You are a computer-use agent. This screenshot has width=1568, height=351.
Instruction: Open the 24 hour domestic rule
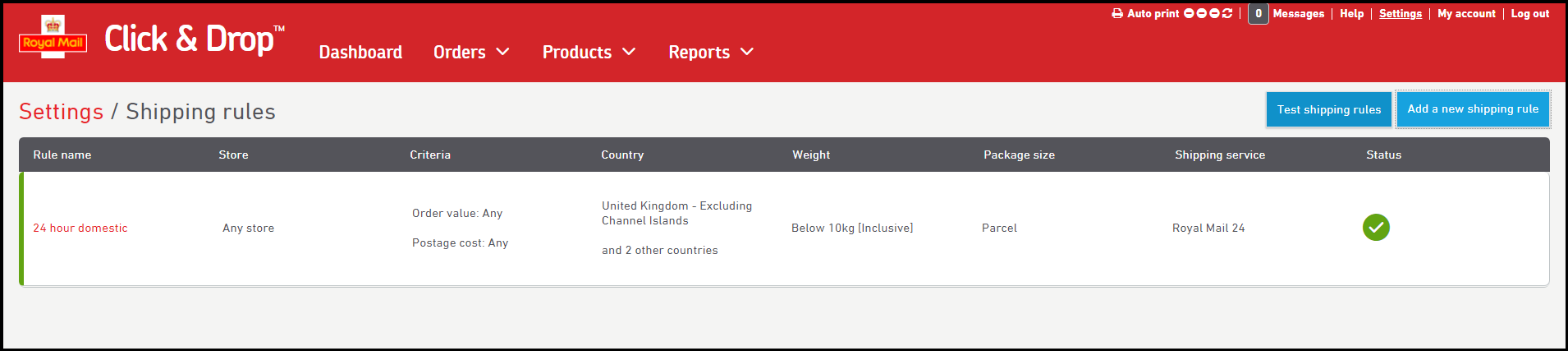[80, 229]
